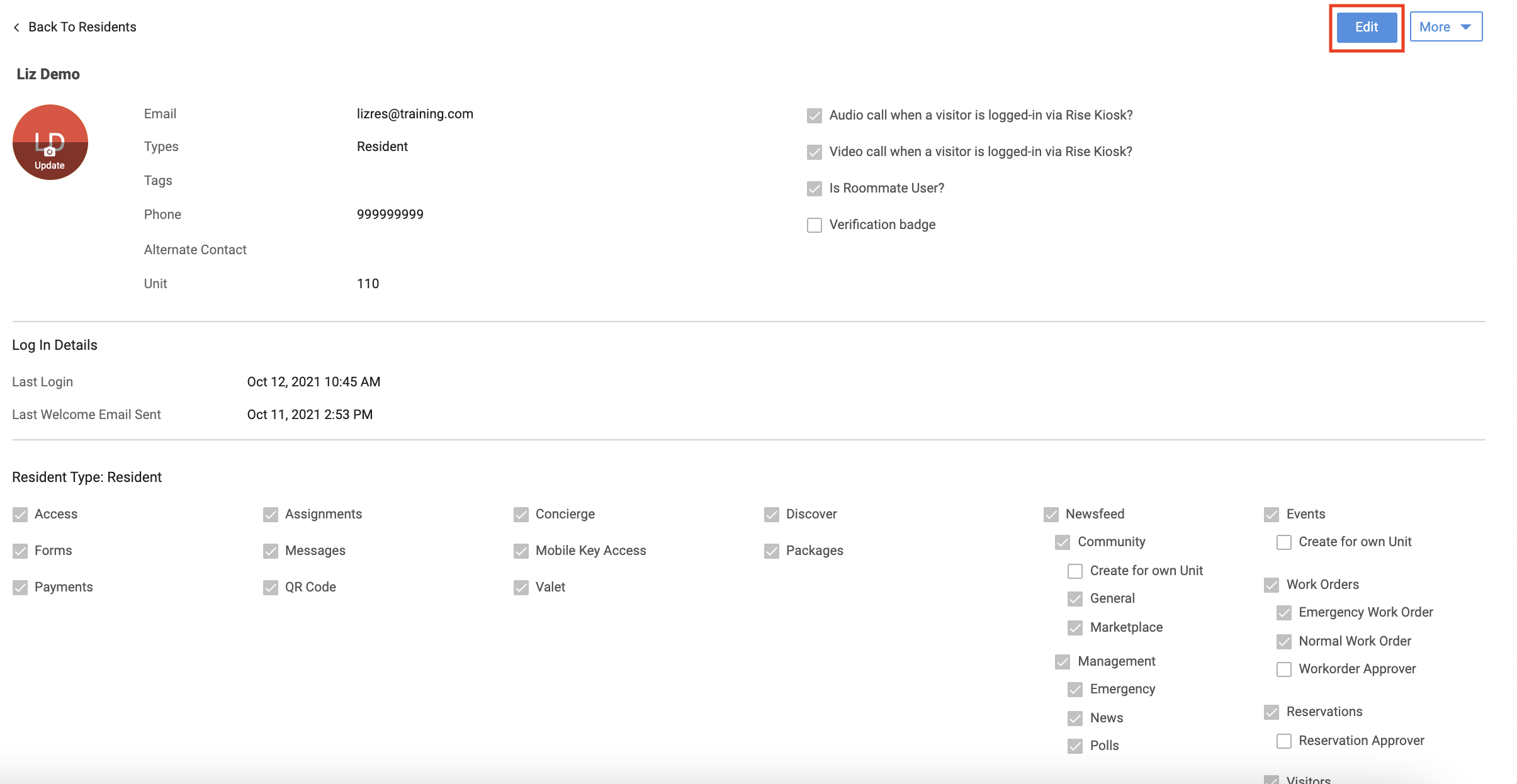Toggle the Payments checkbox
The width and height of the screenshot is (1517, 784).
pos(20,588)
